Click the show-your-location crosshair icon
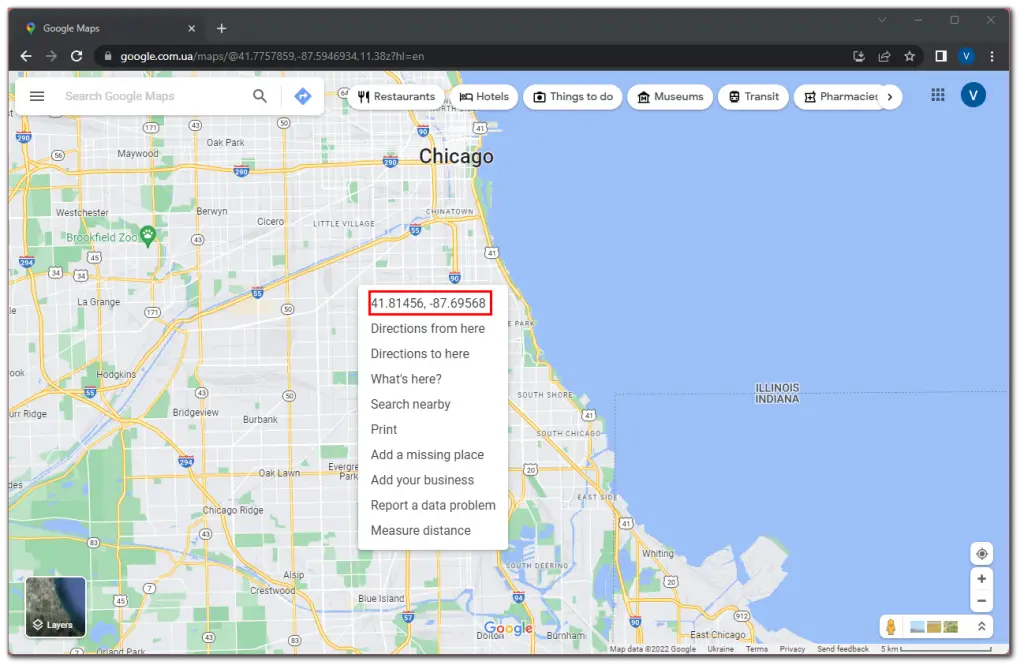The image size is (1024, 669). tap(982, 554)
